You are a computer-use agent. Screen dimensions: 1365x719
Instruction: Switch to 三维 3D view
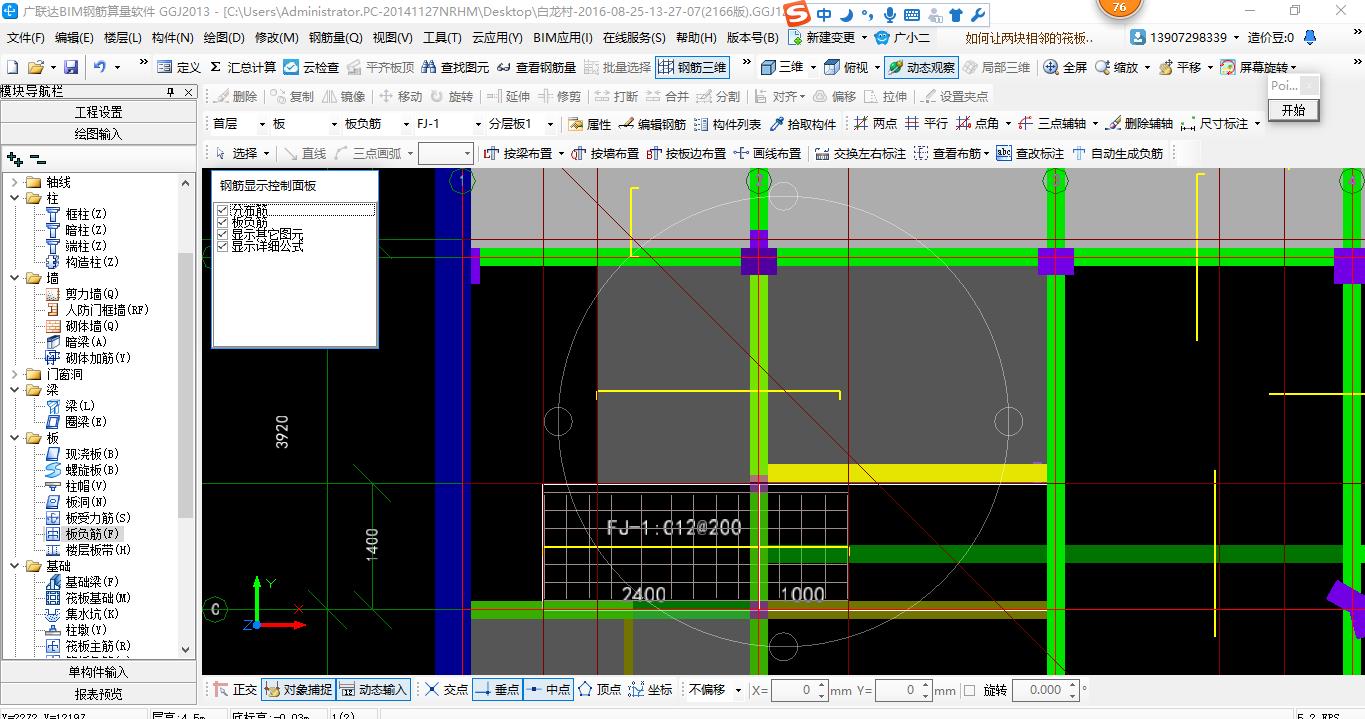tap(782, 67)
